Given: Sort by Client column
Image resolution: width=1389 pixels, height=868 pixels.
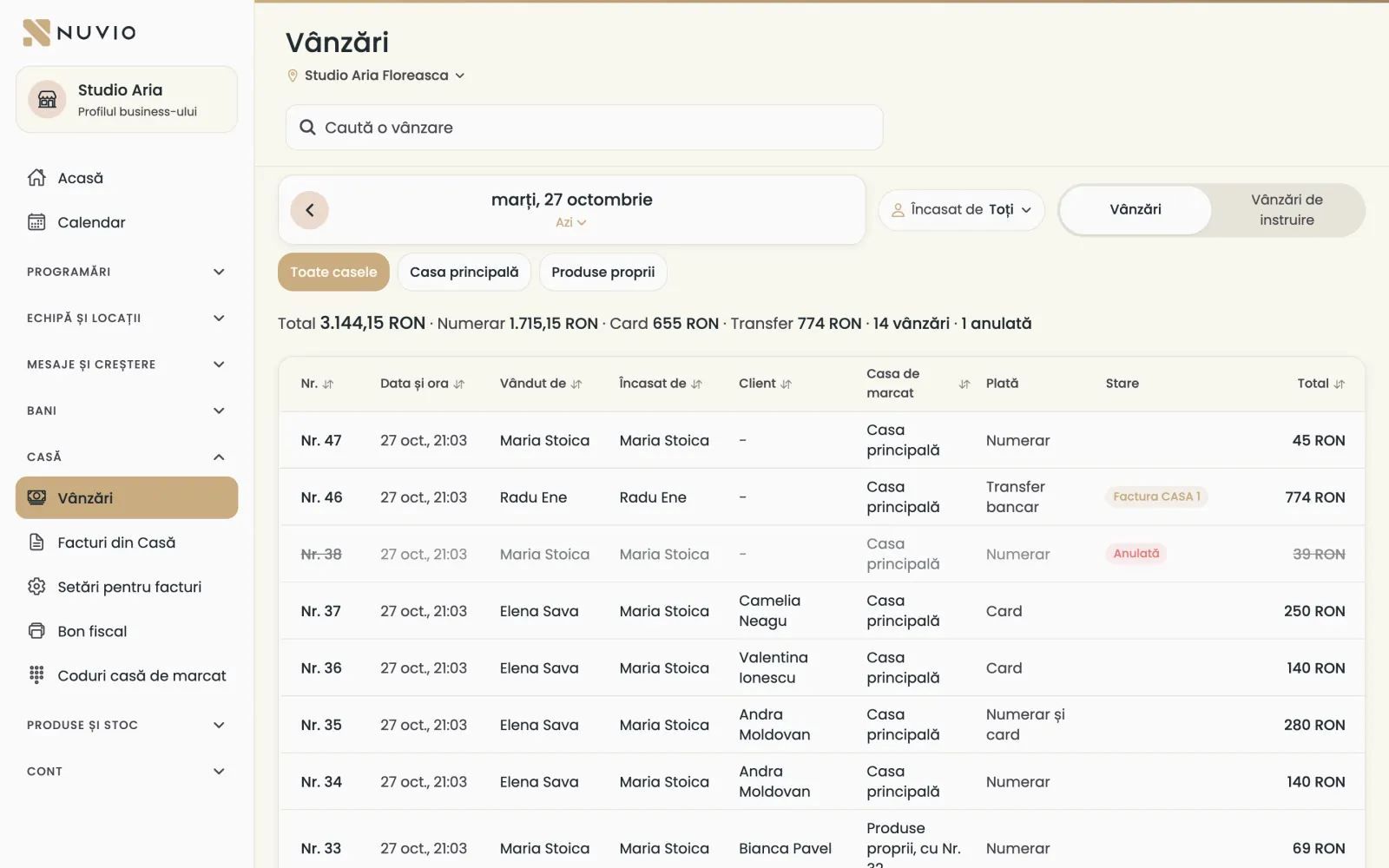Looking at the screenshot, I should (x=787, y=384).
